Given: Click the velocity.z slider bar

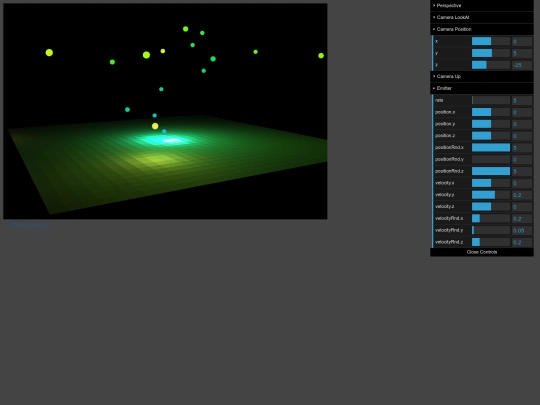Looking at the screenshot, I should pos(491,206).
